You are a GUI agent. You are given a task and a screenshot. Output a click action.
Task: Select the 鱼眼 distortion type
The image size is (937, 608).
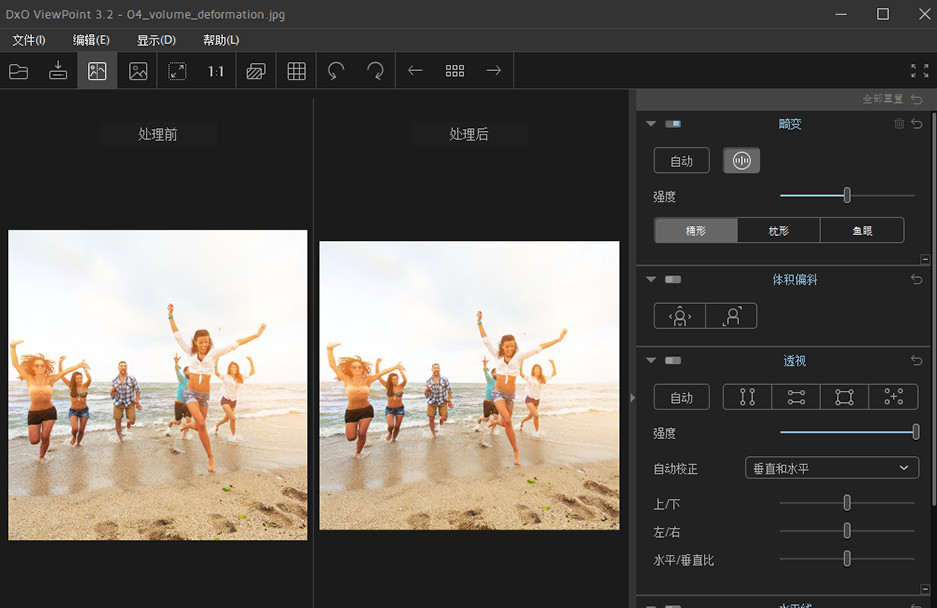pos(862,230)
